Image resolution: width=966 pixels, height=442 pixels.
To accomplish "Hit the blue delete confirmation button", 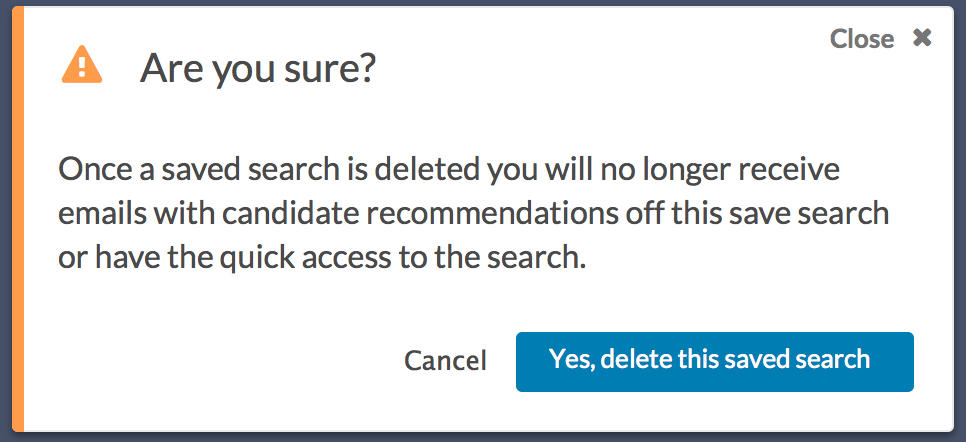I will click(715, 362).
